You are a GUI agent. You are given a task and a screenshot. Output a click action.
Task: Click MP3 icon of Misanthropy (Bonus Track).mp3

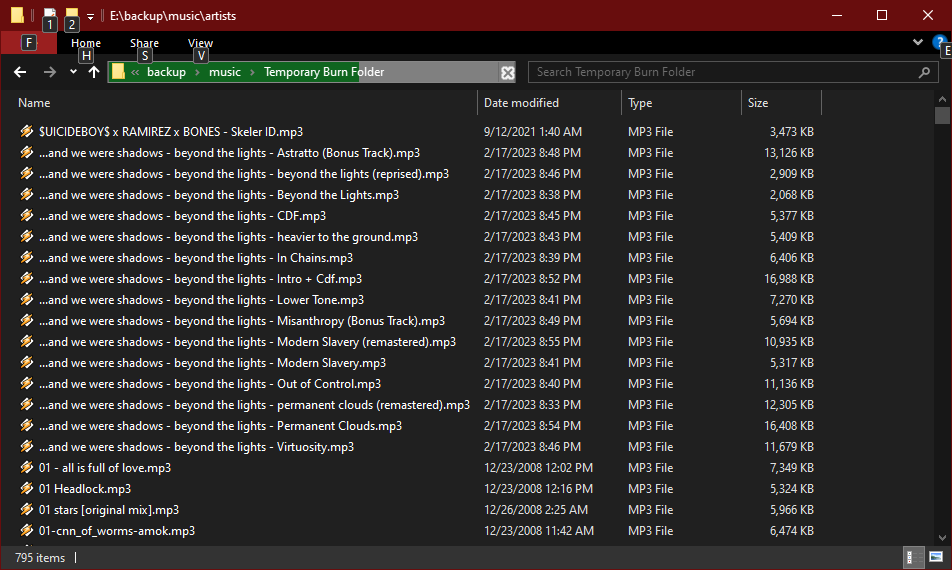click(26, 321)
